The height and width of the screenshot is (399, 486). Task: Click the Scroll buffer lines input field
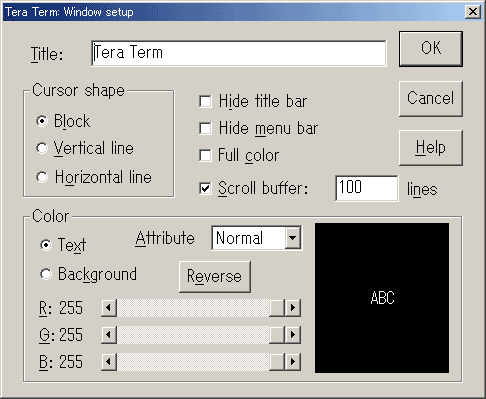367,188
